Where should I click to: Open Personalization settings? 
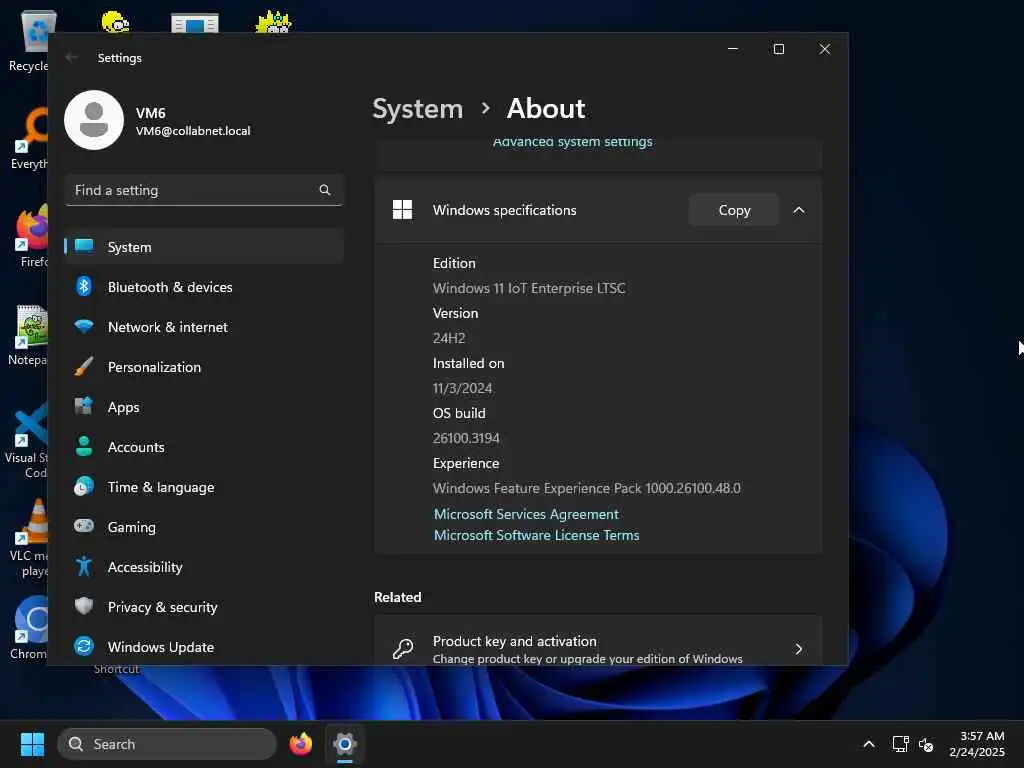pyautogui.click(x=204, y=367)
